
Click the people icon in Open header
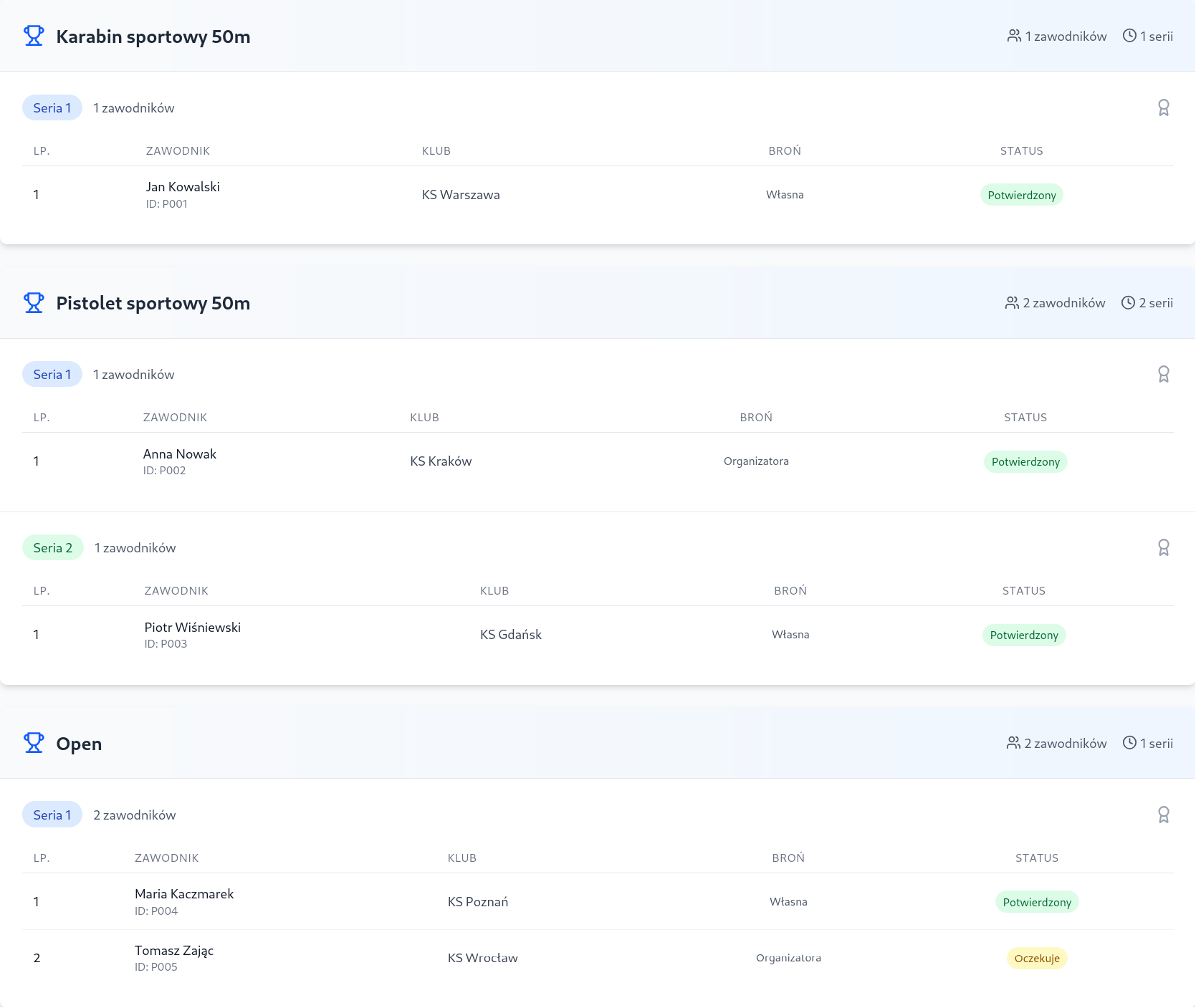click(1013, 743)
